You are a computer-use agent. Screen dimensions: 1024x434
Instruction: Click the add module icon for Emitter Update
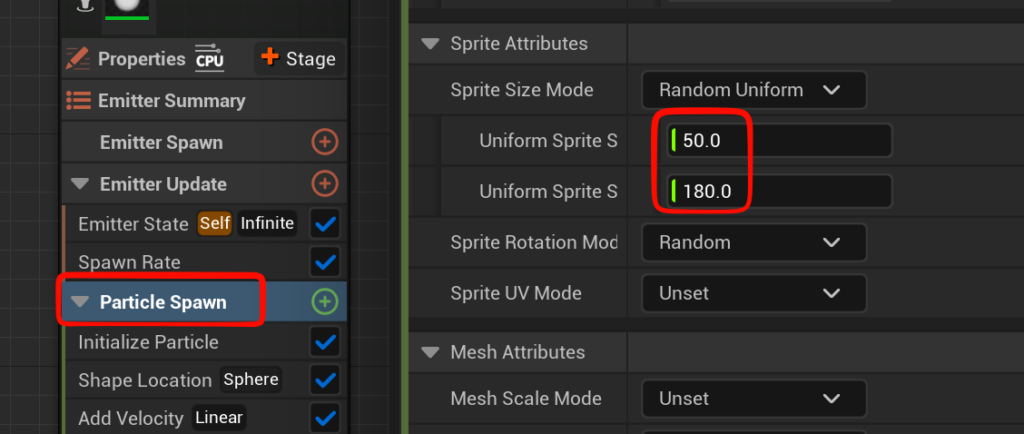pos(324,184)
